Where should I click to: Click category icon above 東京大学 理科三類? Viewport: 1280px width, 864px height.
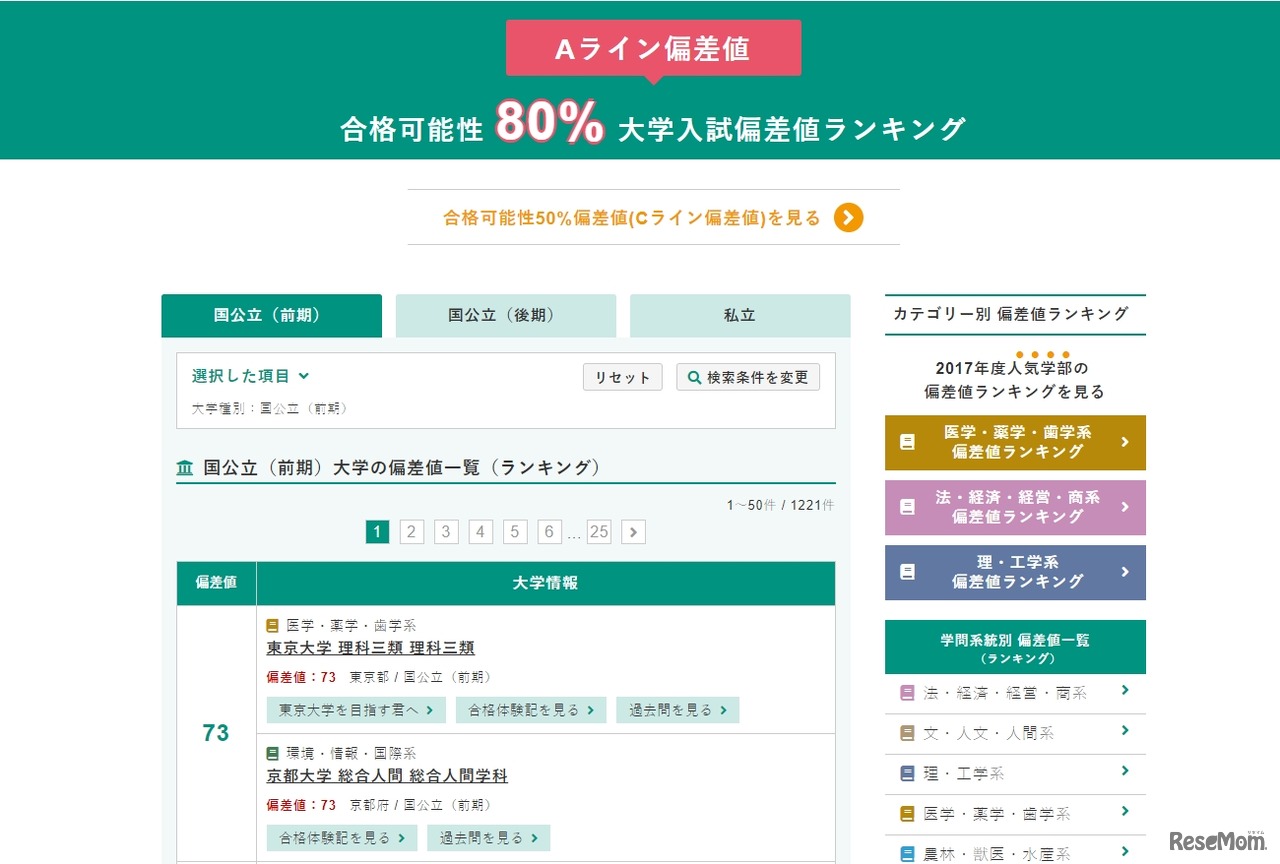coord(273,625)
